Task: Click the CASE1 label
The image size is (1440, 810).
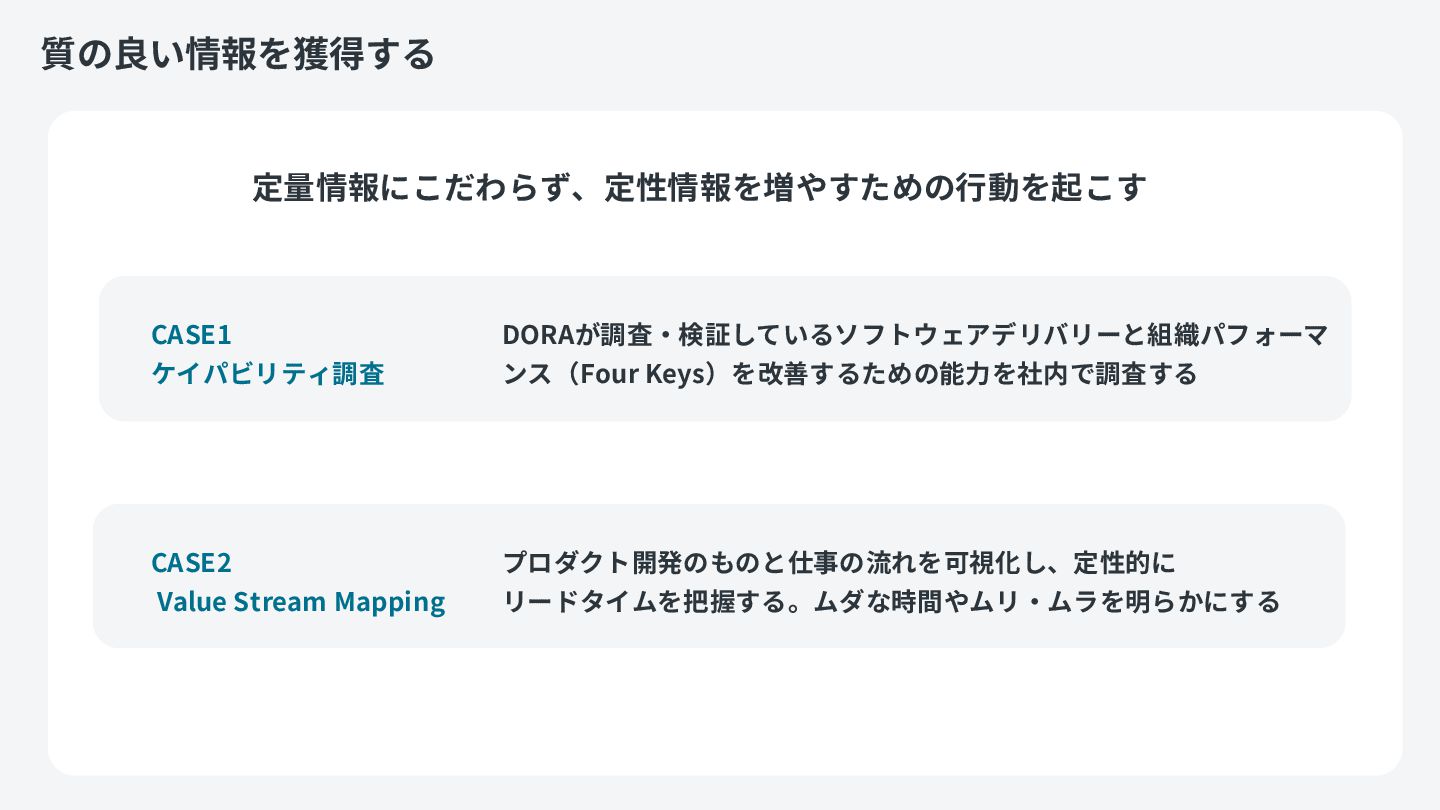Action: click(191, 334)
